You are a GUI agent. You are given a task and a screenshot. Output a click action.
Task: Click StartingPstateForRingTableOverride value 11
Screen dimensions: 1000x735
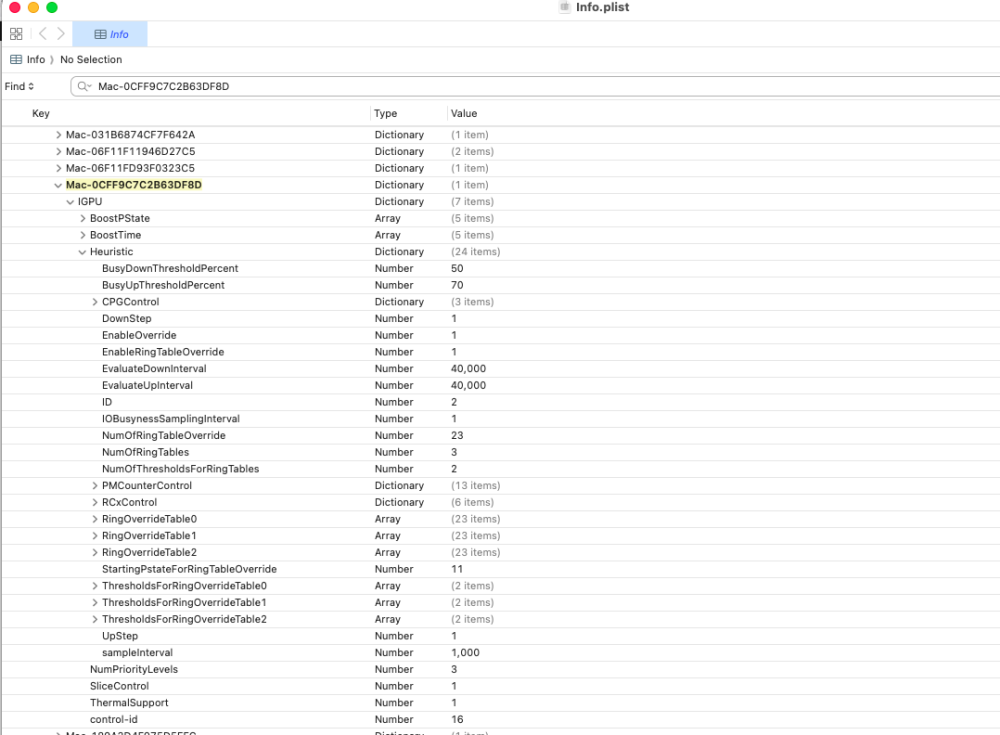point(457,569)
